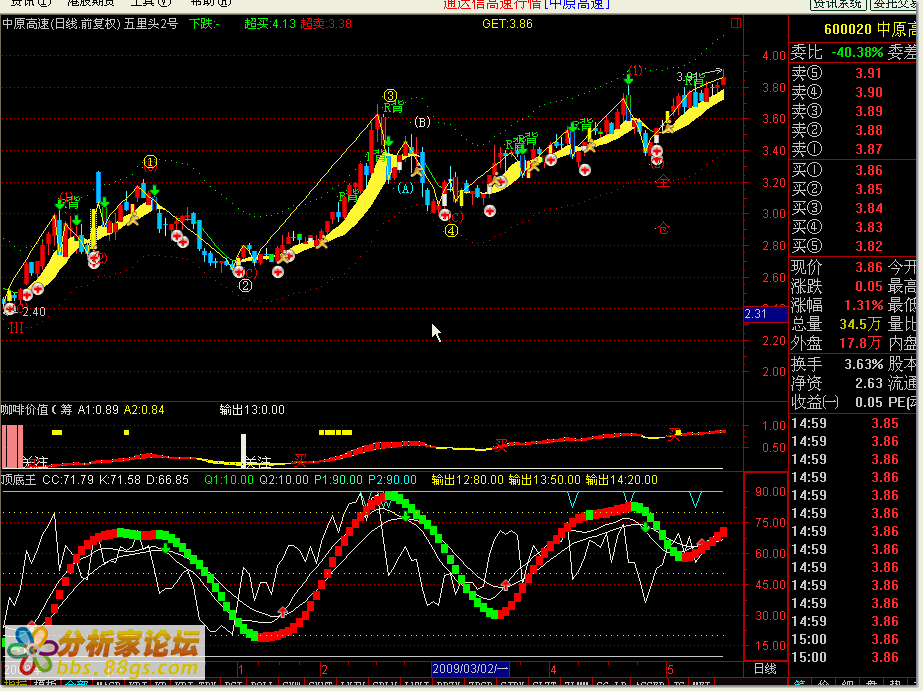Click the 资讯系统 button
923x691 pixels.
pyautogui.click(x=837, y=4)
